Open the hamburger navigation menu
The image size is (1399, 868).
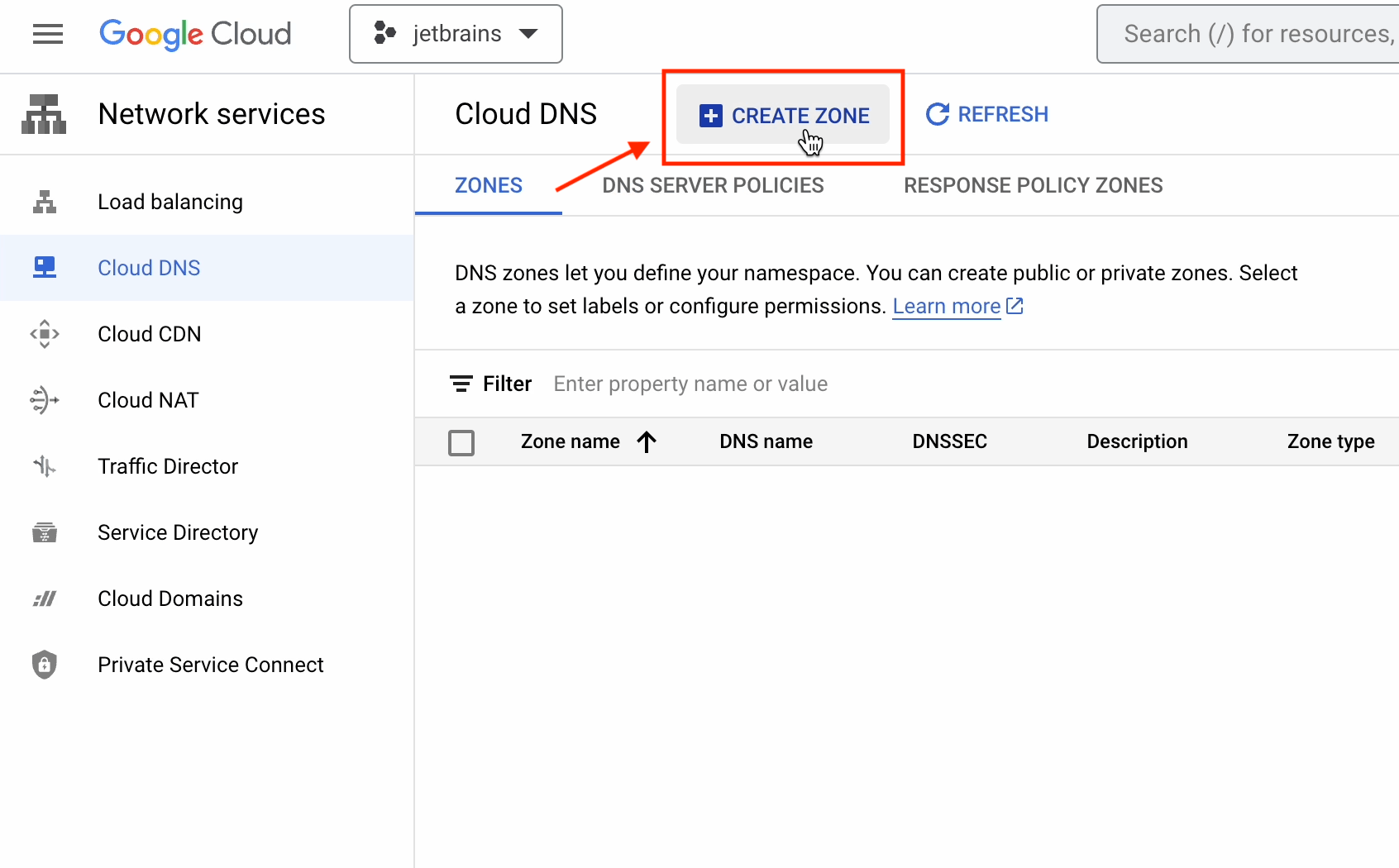pyautogui.click(x=47, y=34)
